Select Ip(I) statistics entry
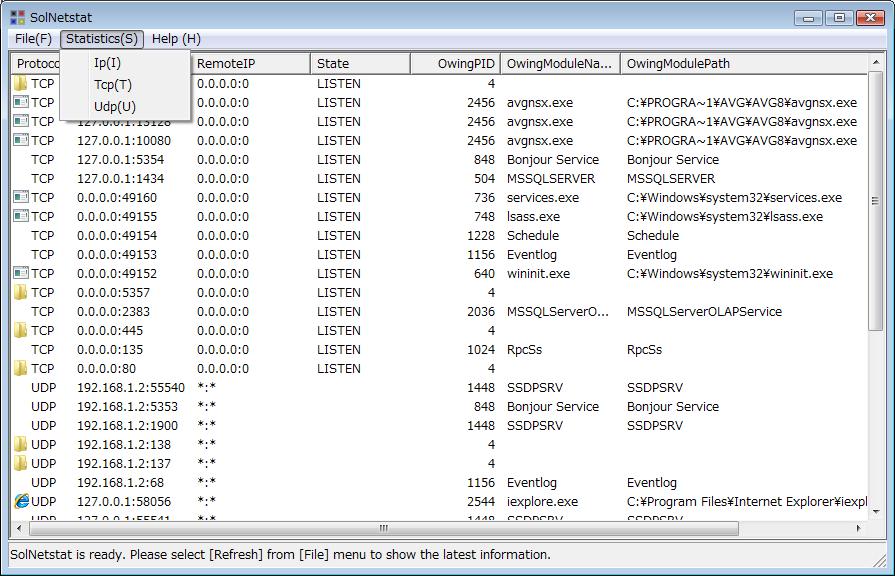The width and height of the screenshot is (895, 576). click(107, 63)
